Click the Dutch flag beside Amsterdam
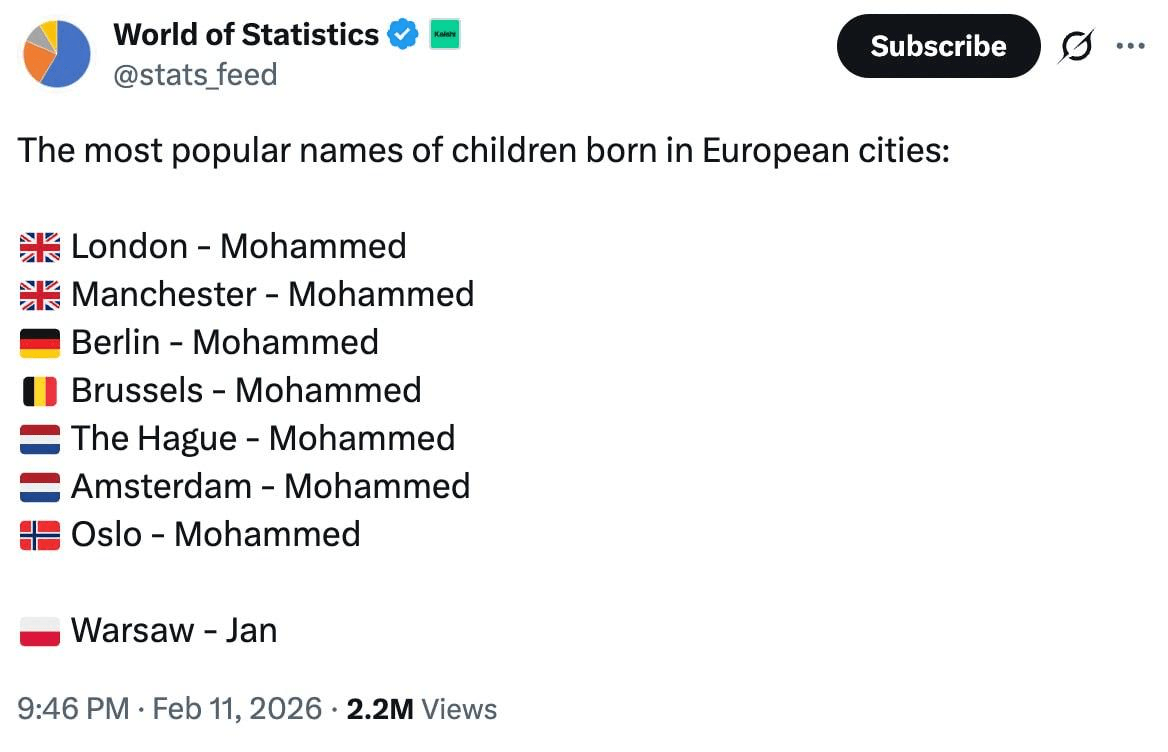This screenshot has height=752, width=1168. (x=40, y=487)
